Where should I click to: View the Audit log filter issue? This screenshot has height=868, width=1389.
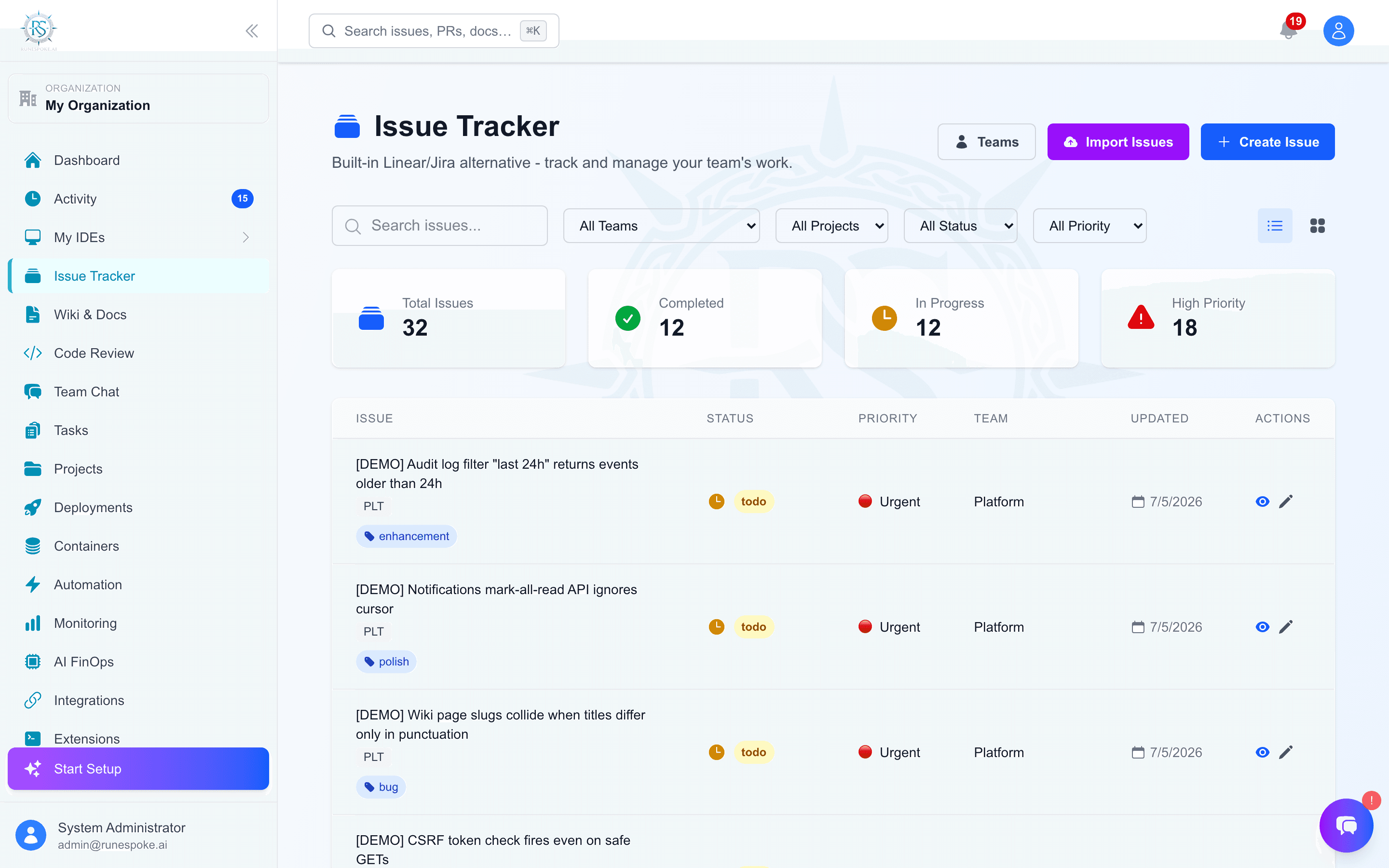coord(1262,501)
